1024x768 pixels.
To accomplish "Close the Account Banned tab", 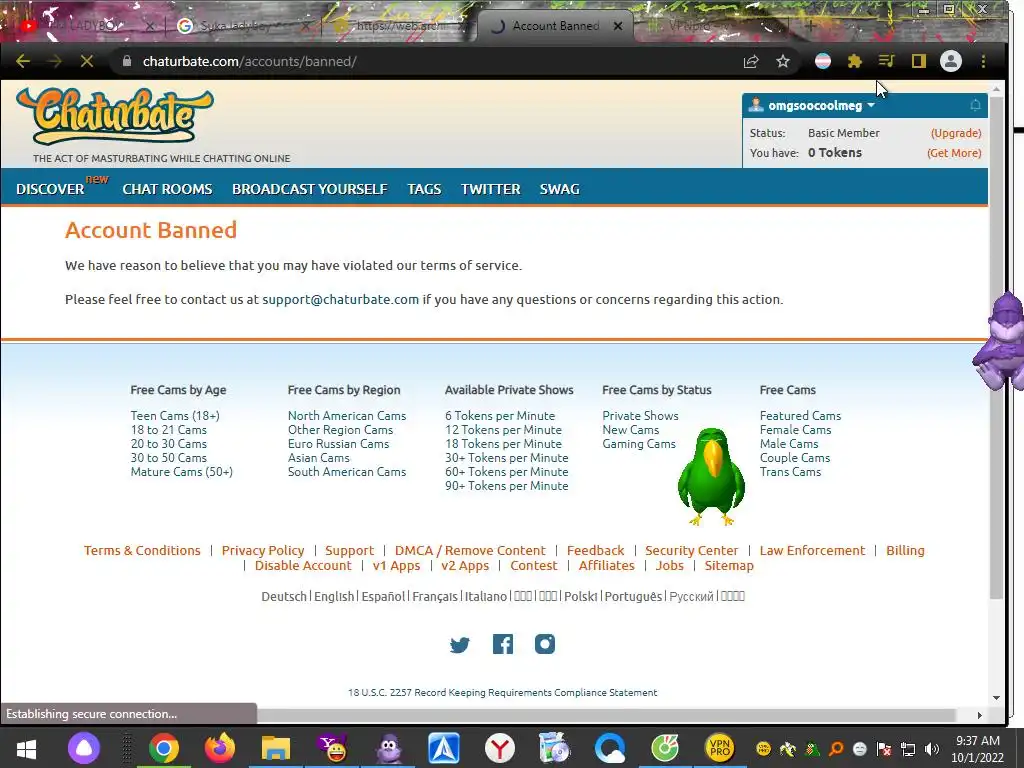I will pyautogui.click(x=618, y=26).
